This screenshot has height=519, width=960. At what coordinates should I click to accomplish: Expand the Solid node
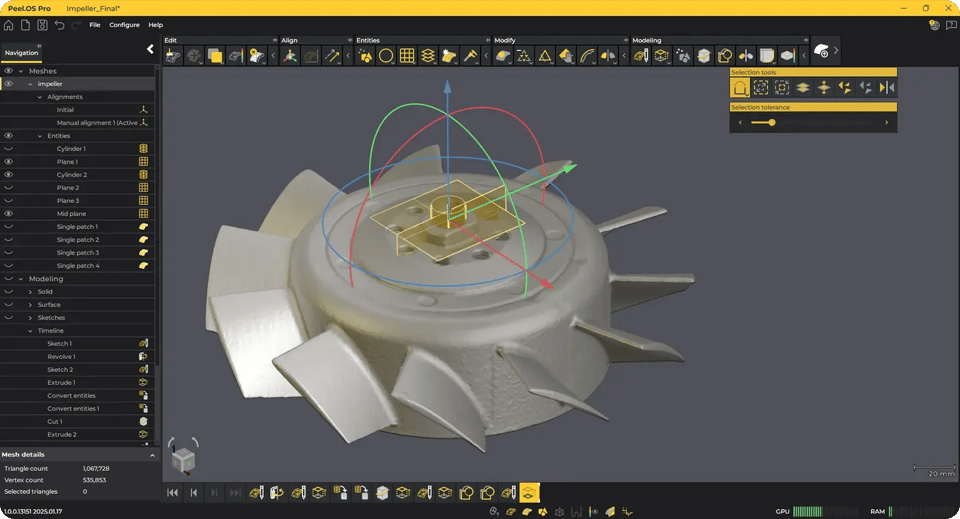click(30, 292)
